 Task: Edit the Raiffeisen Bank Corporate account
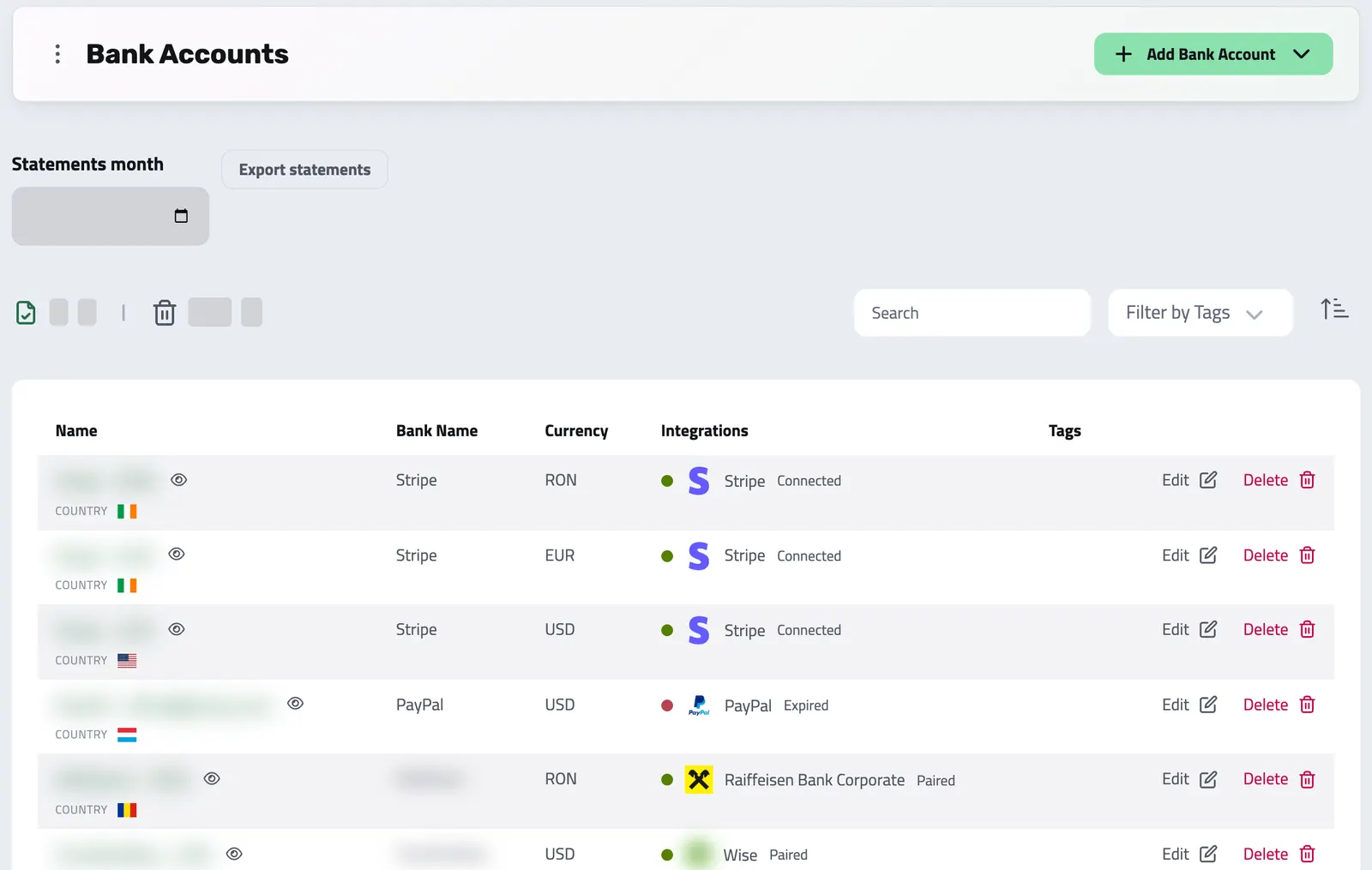pyautogui.click(x=1189, y=779)
